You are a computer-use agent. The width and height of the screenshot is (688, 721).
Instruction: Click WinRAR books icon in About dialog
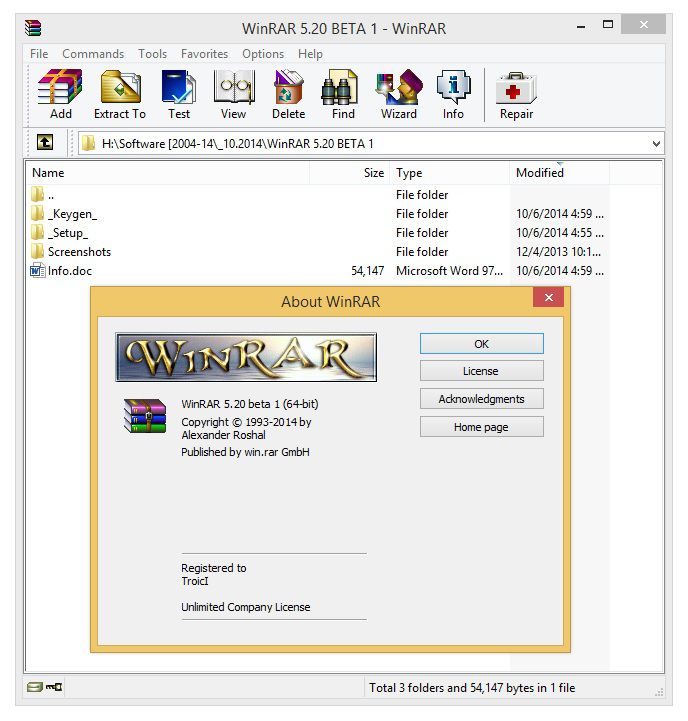click(145, 416)
